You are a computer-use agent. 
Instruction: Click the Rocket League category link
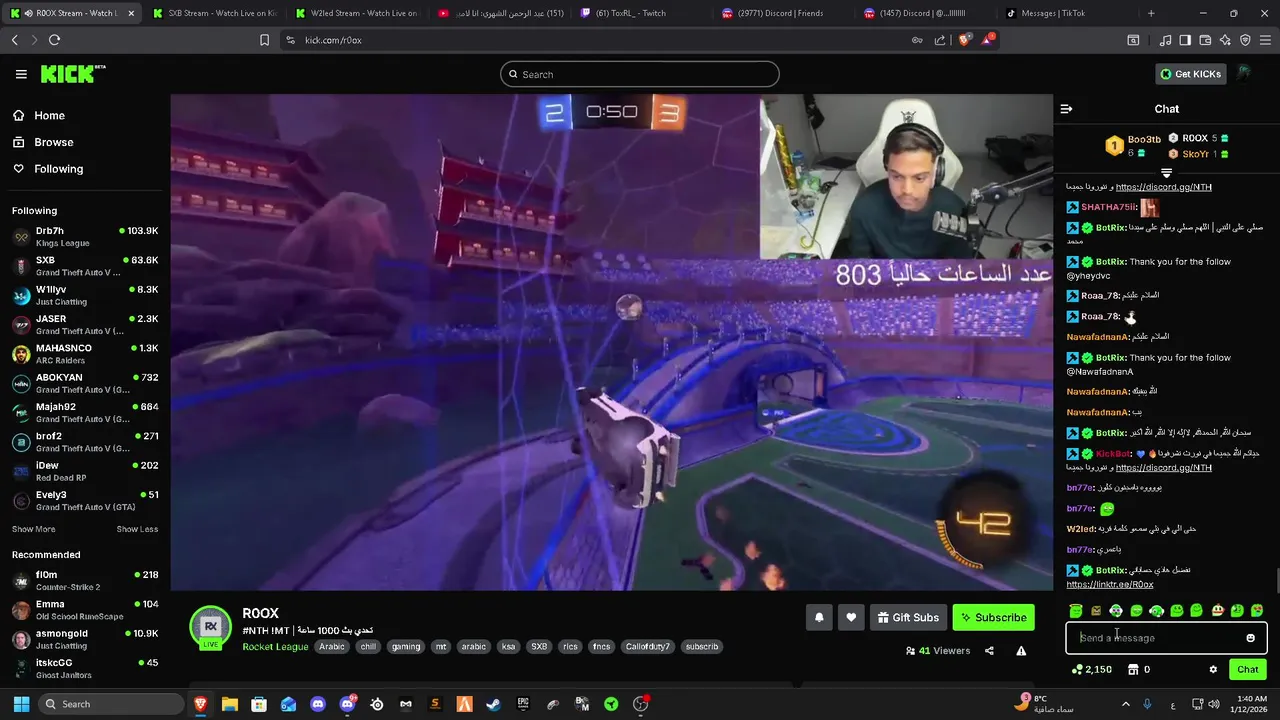[275, 647]
